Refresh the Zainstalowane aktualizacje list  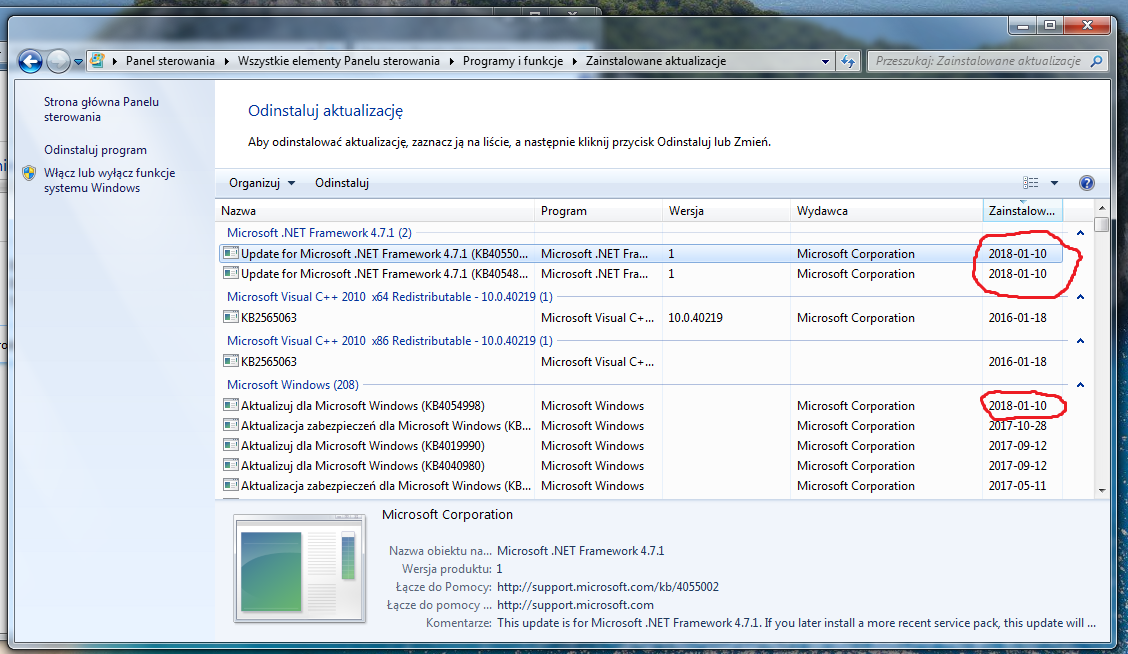848,61
